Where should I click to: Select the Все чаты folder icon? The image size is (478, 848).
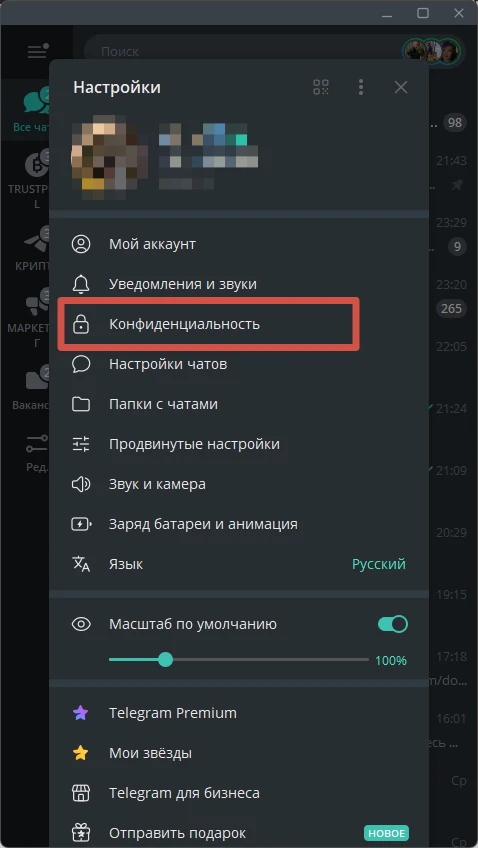[x=37, y=102]
